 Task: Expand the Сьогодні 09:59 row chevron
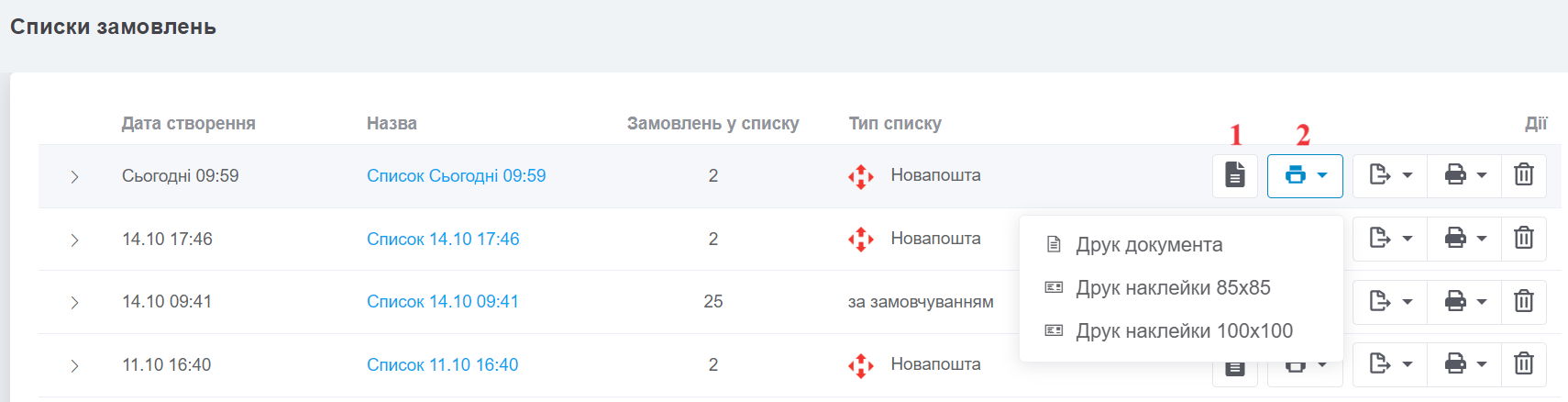[x=74, y=176]
